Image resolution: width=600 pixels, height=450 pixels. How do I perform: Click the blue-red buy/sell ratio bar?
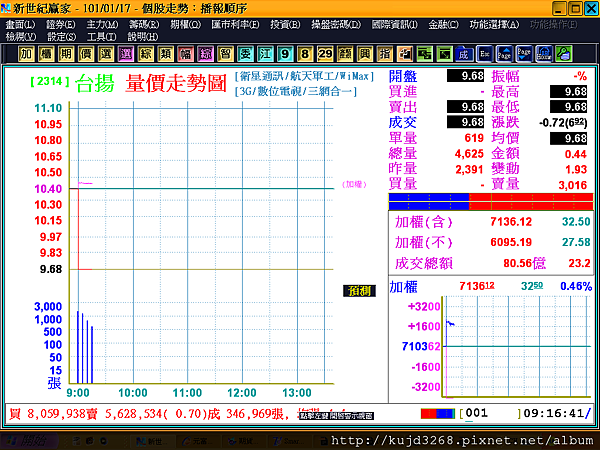pyautogui.click(x=491, y=202)
